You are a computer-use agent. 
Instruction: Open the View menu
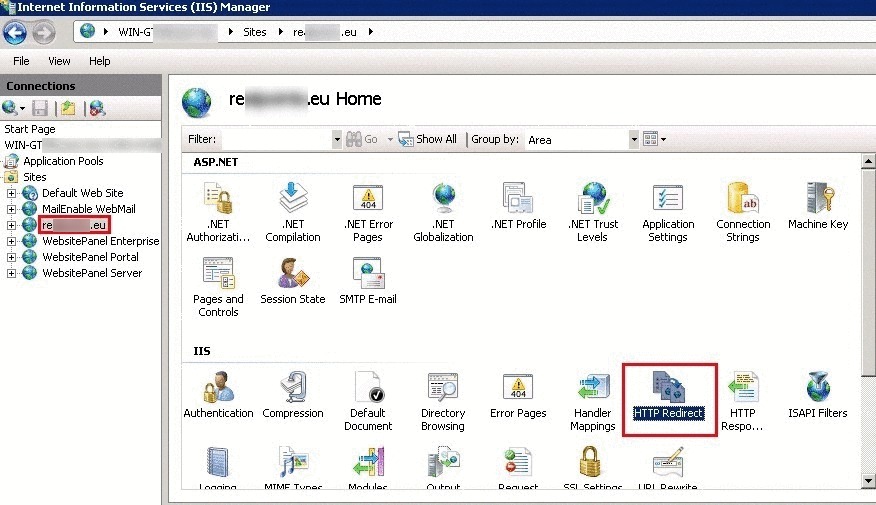60,61
